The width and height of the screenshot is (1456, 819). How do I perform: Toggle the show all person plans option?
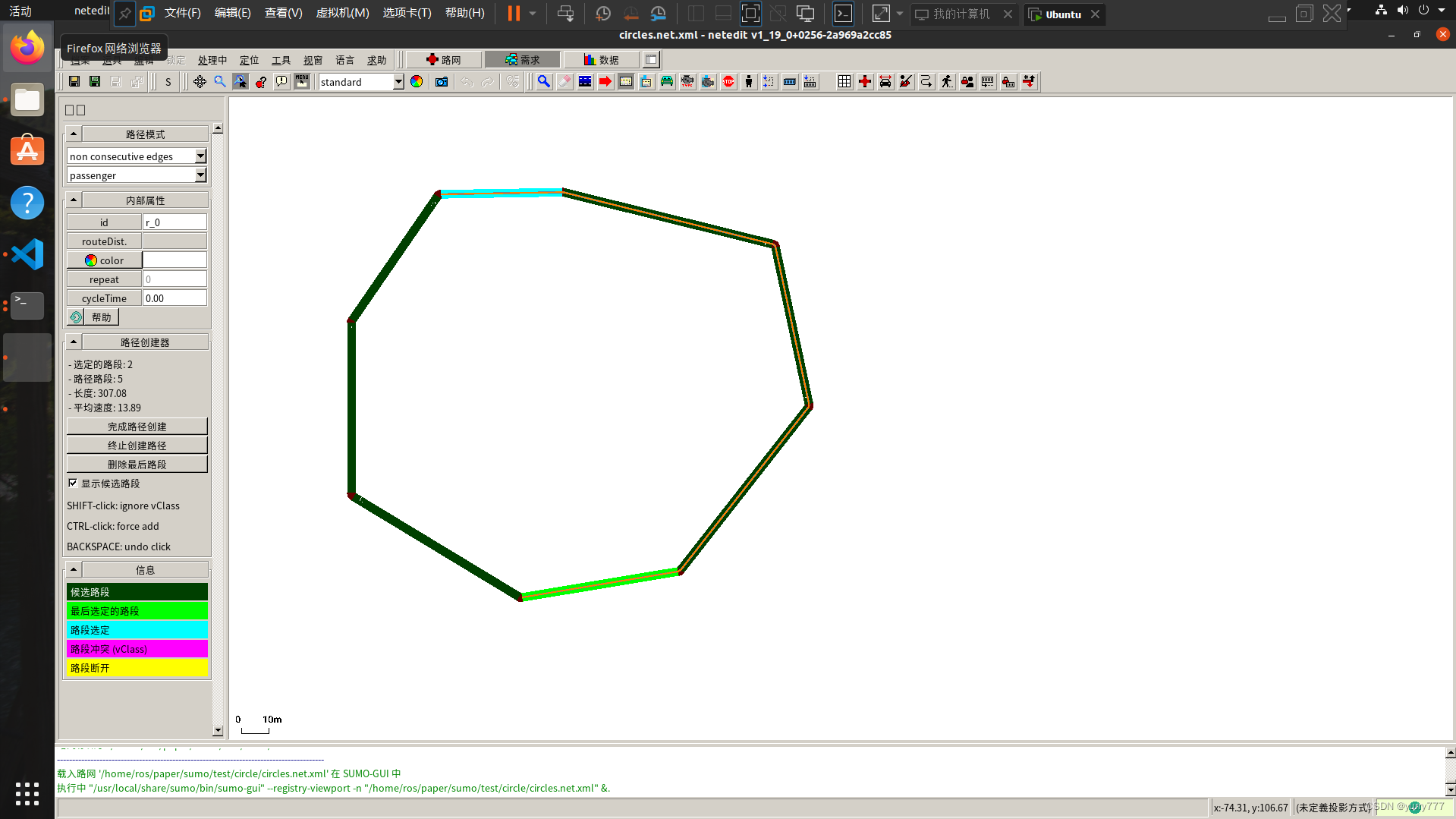947,82
